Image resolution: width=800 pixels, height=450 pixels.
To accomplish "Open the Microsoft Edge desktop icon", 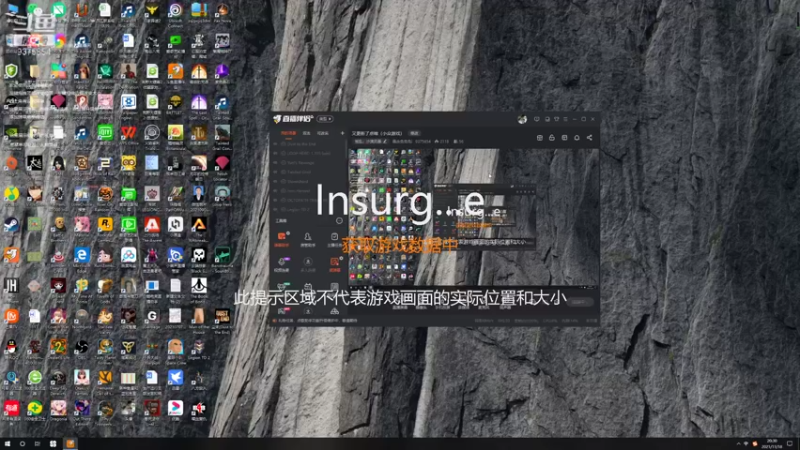I will point(82,255).
